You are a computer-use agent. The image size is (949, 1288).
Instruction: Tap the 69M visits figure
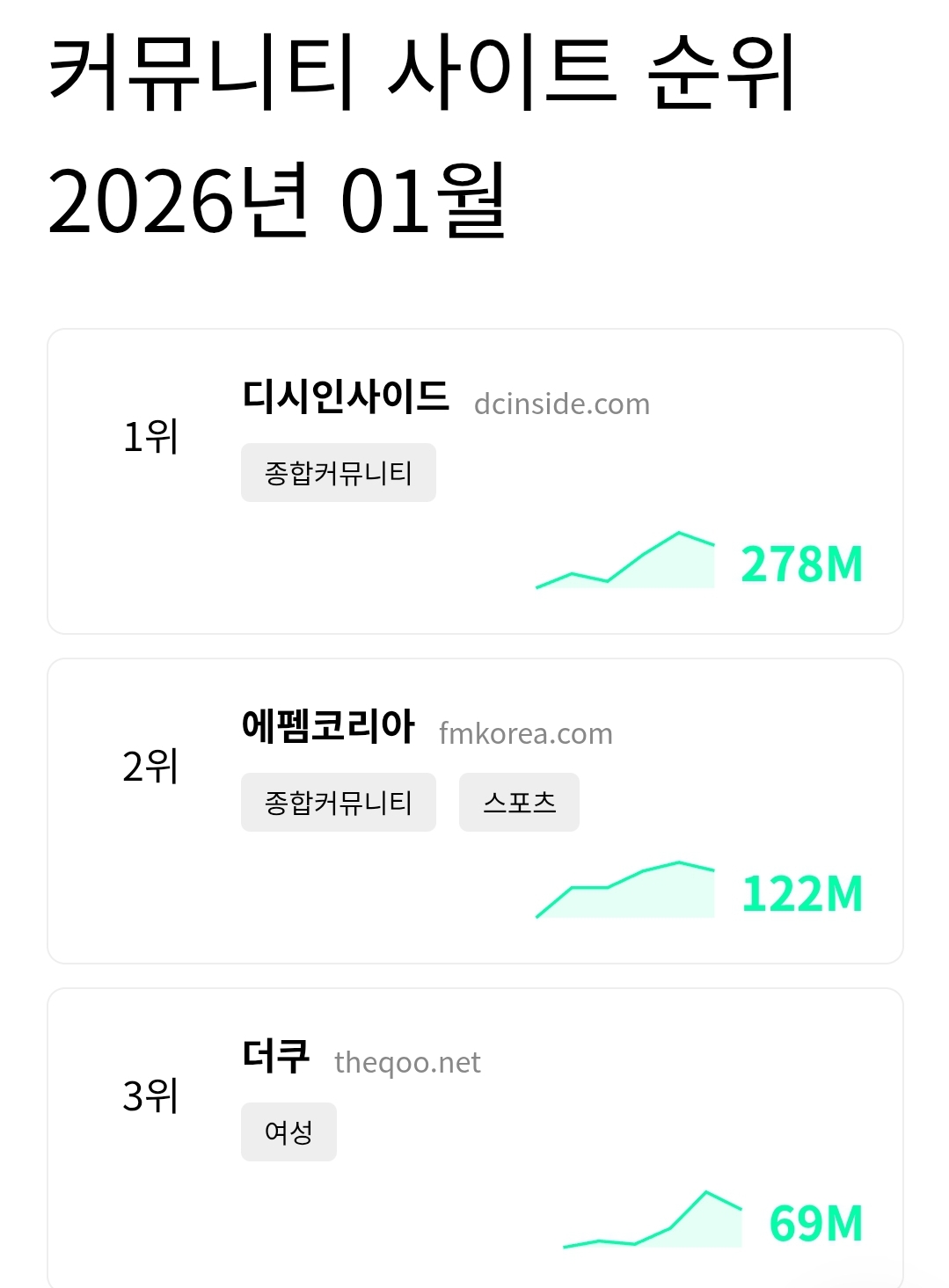[x=815, y=1224]
